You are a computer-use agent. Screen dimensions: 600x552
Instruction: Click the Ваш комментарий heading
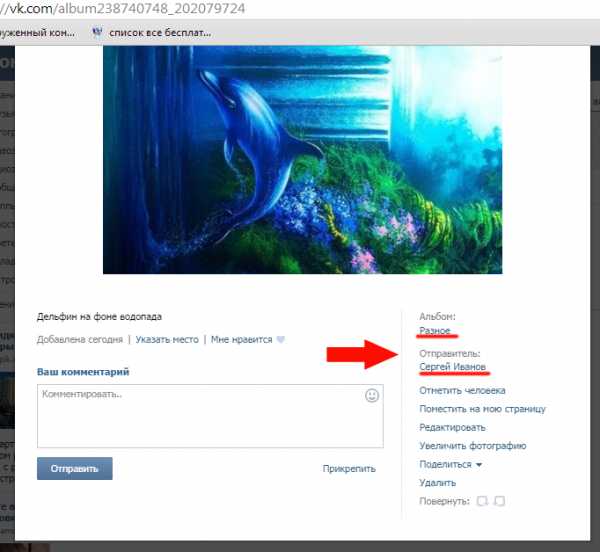pyautogui.click(x=83, y=372)
